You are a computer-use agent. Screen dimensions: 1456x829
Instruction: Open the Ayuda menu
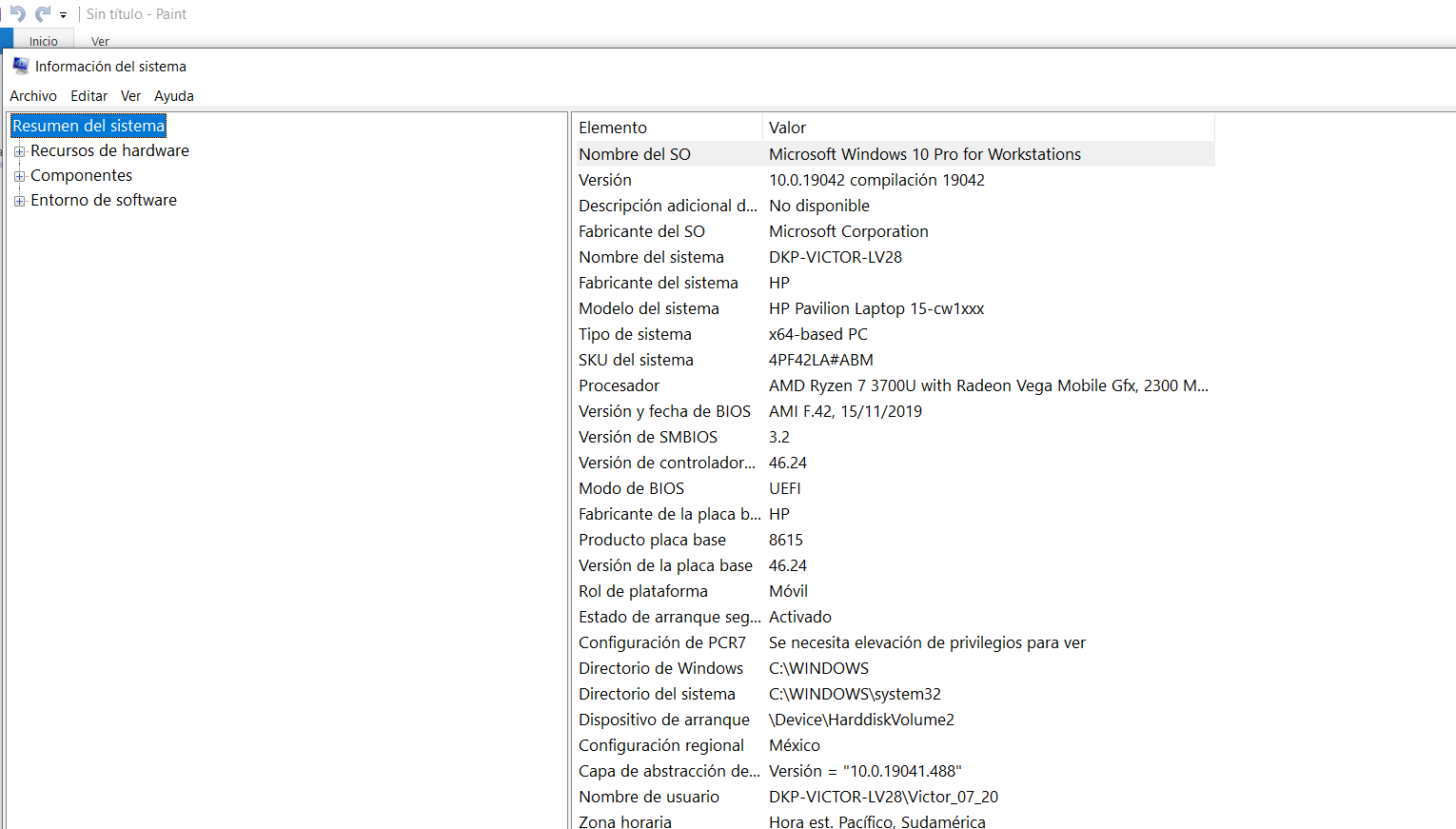click(x=174, y=96)
